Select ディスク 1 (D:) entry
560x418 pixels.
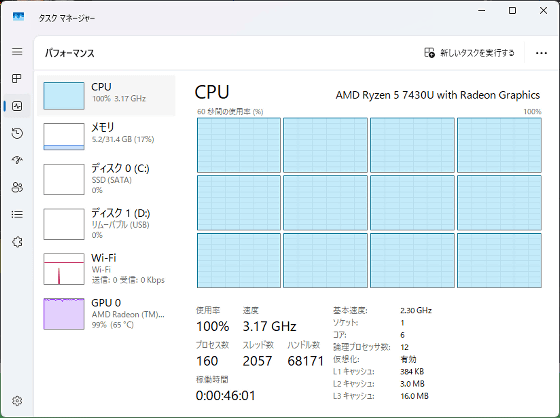click(x=106, y=224)
